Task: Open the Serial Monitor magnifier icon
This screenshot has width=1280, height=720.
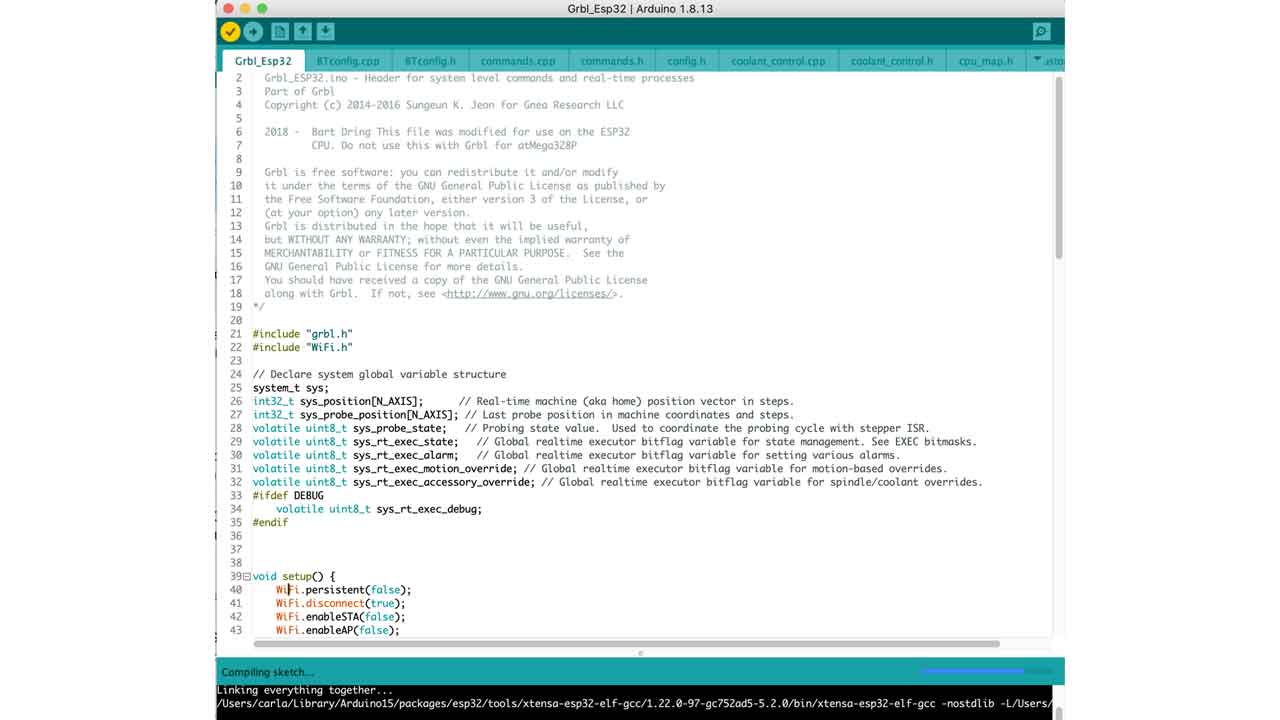Action: click(x=1041, y=32)
